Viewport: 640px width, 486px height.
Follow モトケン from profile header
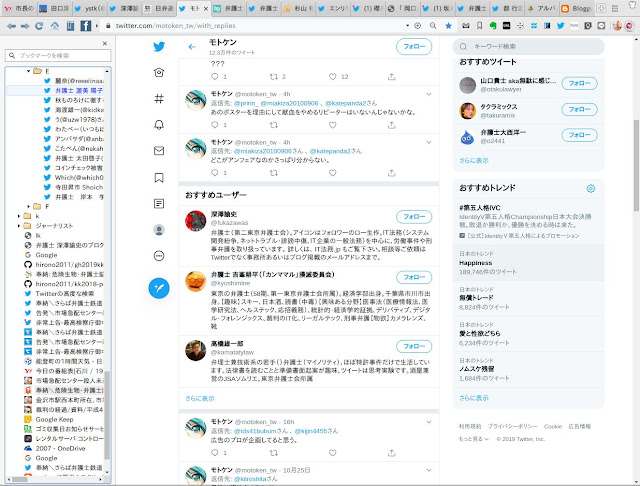[x=414, y=47]
